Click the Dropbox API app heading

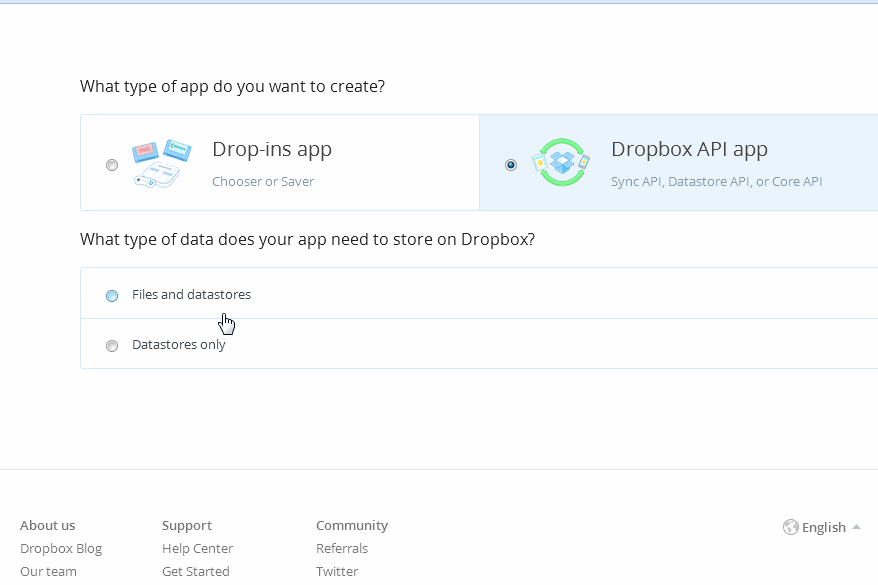point(689,149)
